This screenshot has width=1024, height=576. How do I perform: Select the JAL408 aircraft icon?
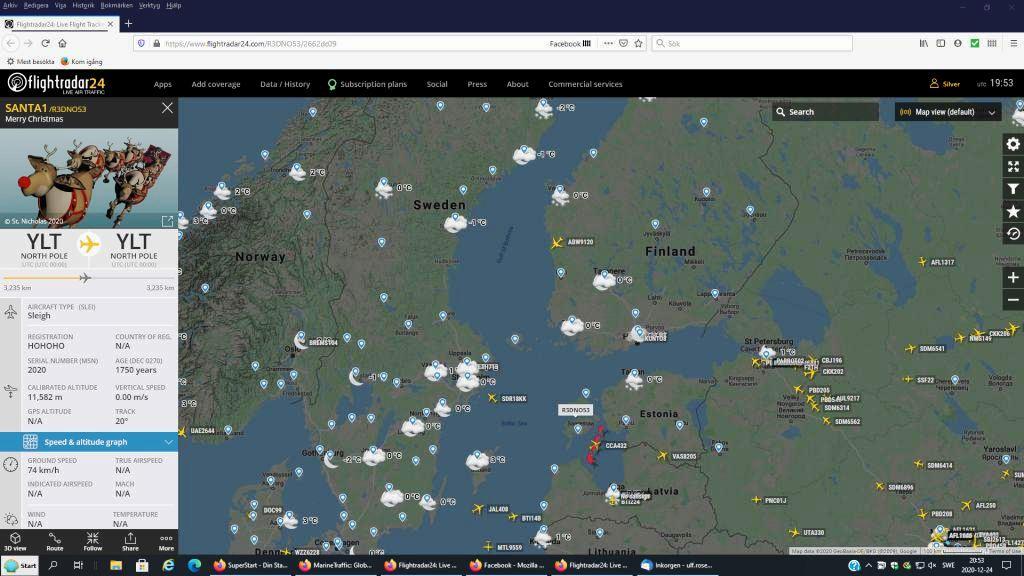point(478,509)
